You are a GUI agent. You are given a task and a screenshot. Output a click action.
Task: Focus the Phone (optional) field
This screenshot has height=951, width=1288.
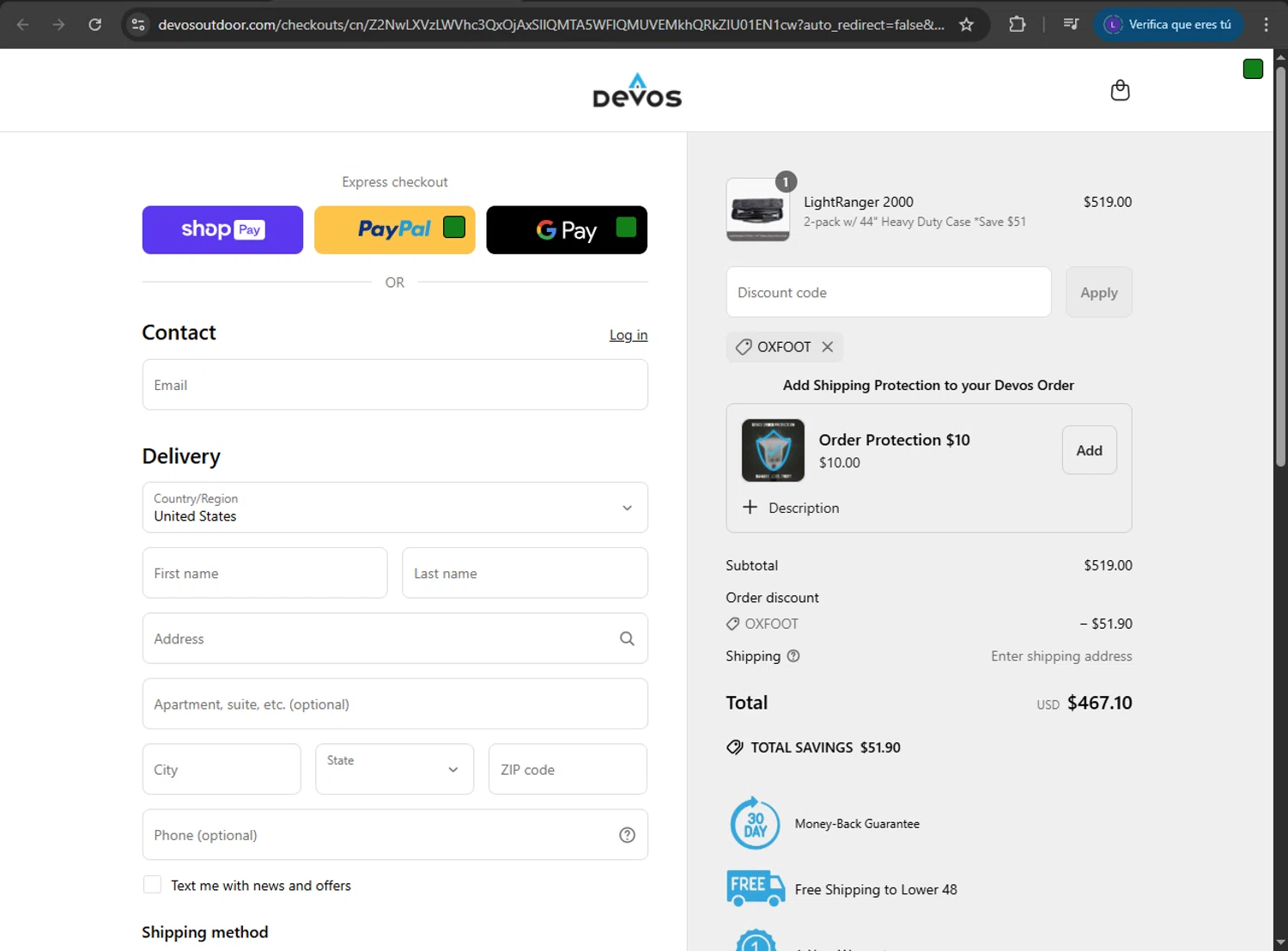click(395, 835)
